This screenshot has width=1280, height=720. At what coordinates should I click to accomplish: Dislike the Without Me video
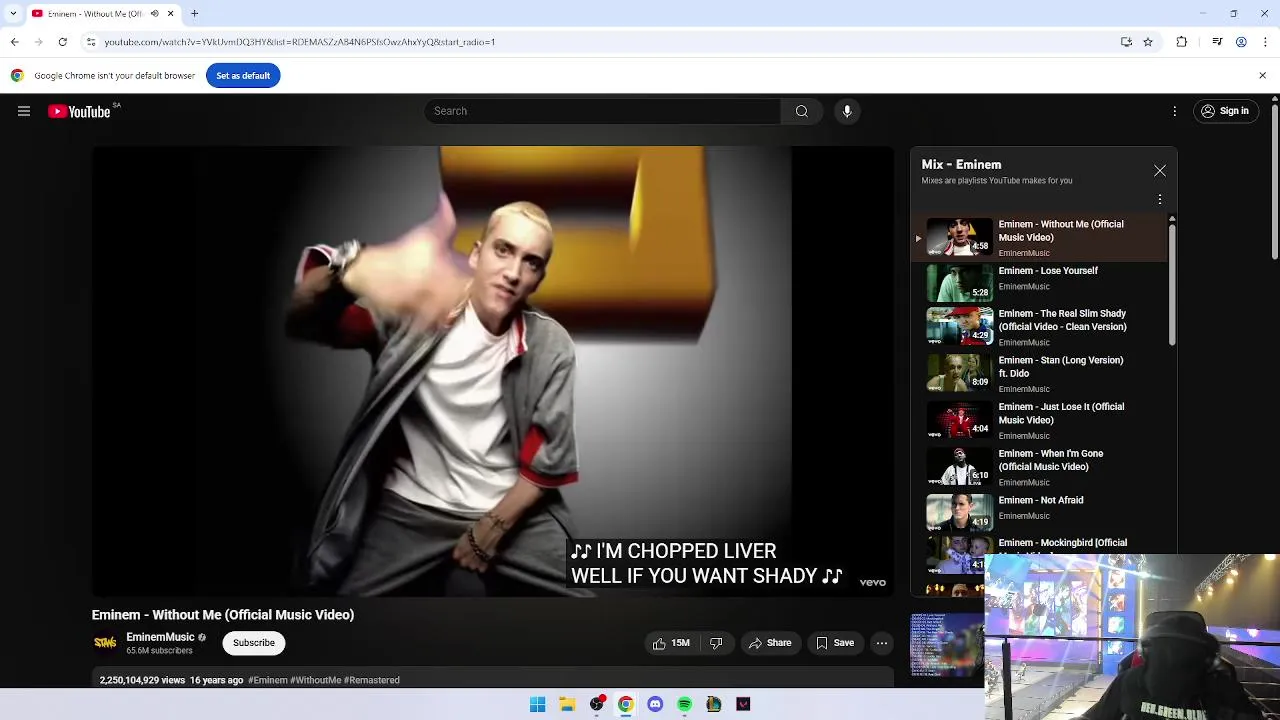pyautogui.click(x=716, y=643)
